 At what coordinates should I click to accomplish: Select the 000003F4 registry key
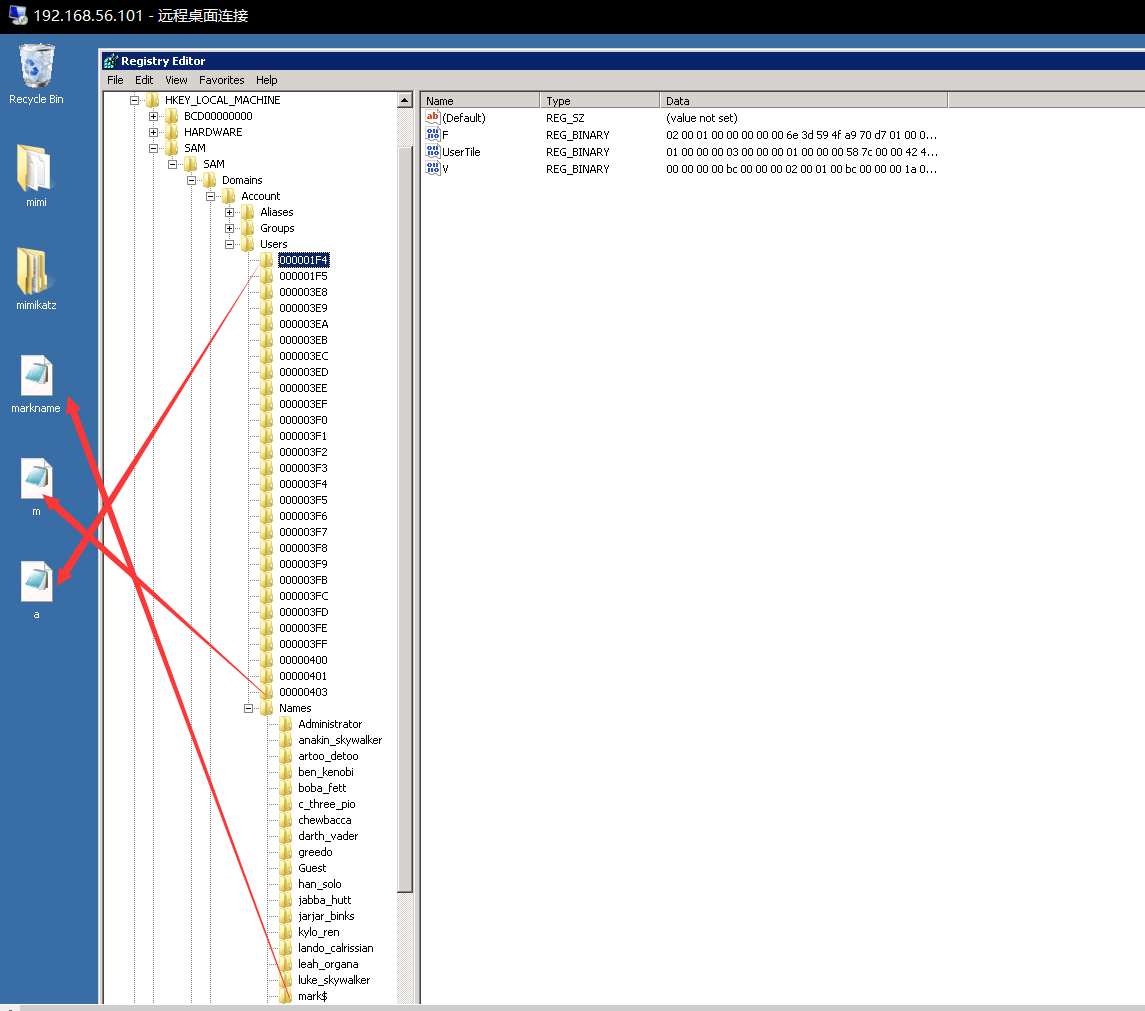[x=303, y=484]
